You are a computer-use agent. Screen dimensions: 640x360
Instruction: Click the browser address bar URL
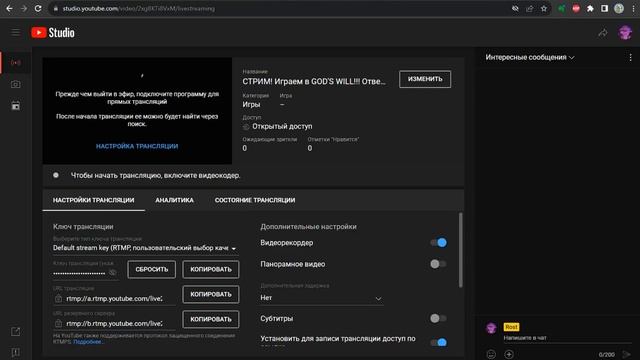click(139, 9)
